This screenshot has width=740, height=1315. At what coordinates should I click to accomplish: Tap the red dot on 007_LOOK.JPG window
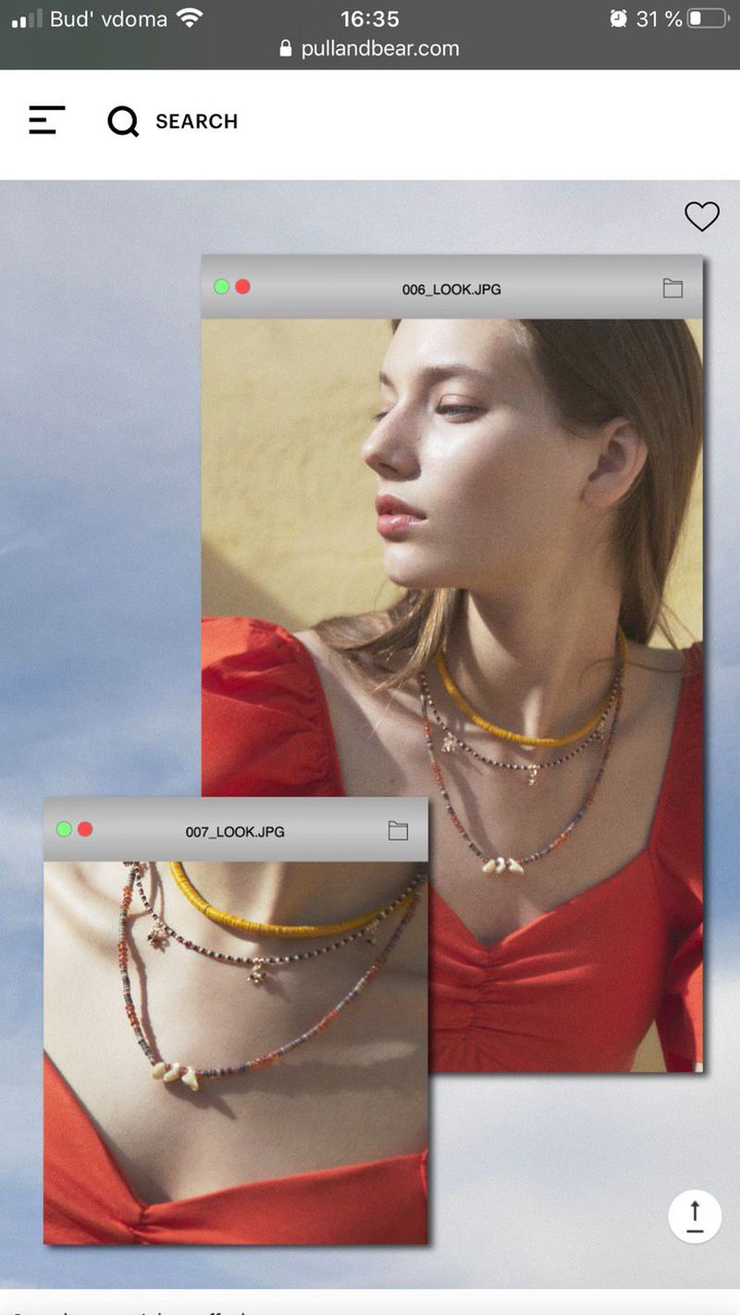coord(85,829)
